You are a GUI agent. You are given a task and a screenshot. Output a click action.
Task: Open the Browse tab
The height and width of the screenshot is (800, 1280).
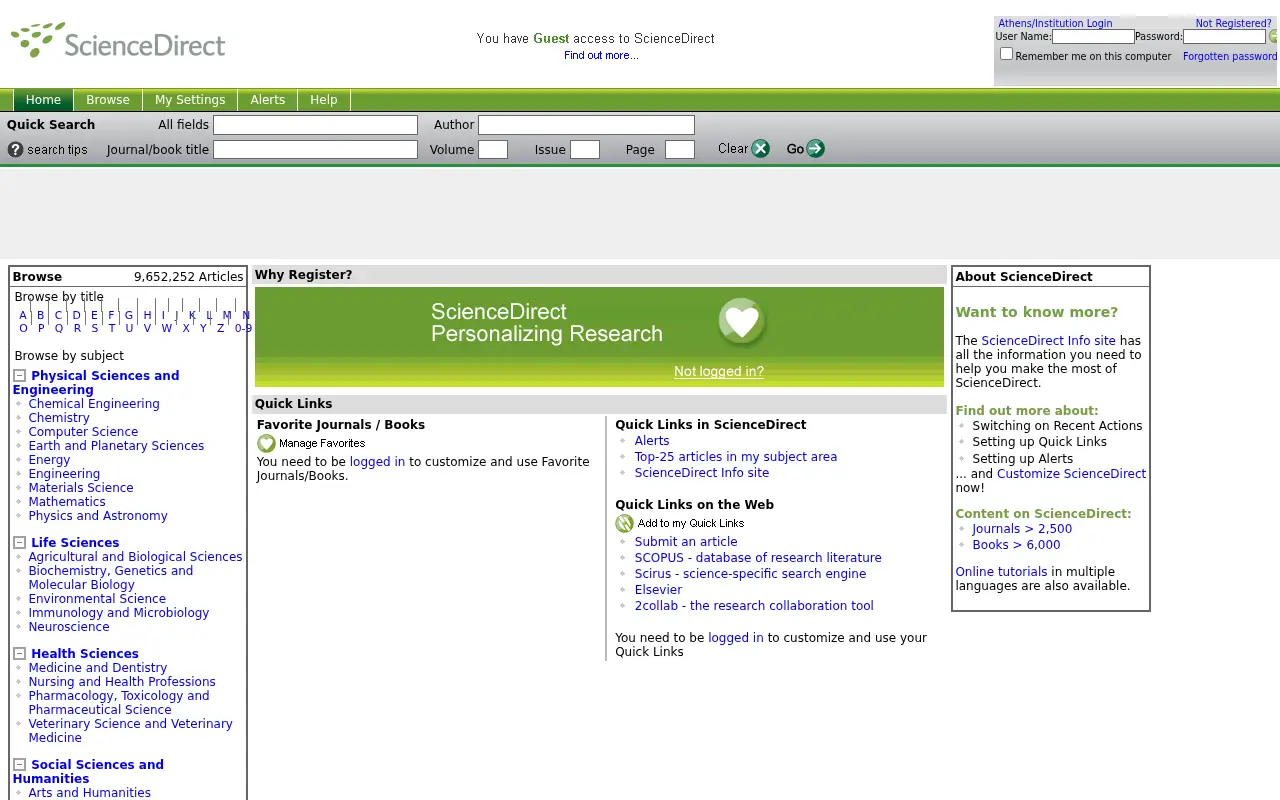[x=108, y=100]
